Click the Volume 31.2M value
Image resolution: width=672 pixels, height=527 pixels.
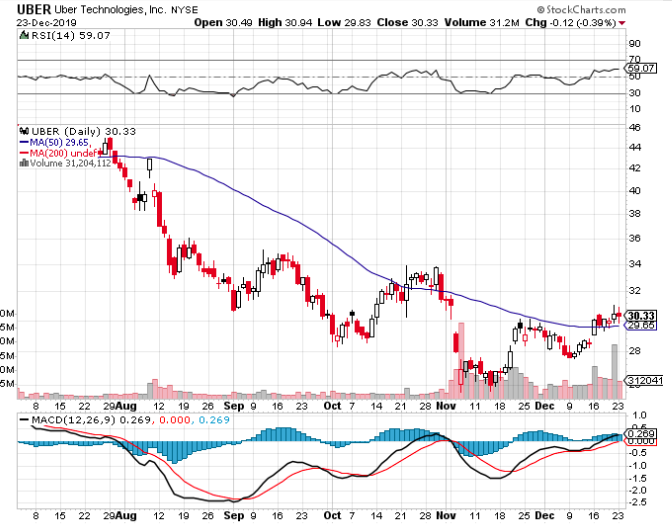pyautogui.click(x=482, y=23)
